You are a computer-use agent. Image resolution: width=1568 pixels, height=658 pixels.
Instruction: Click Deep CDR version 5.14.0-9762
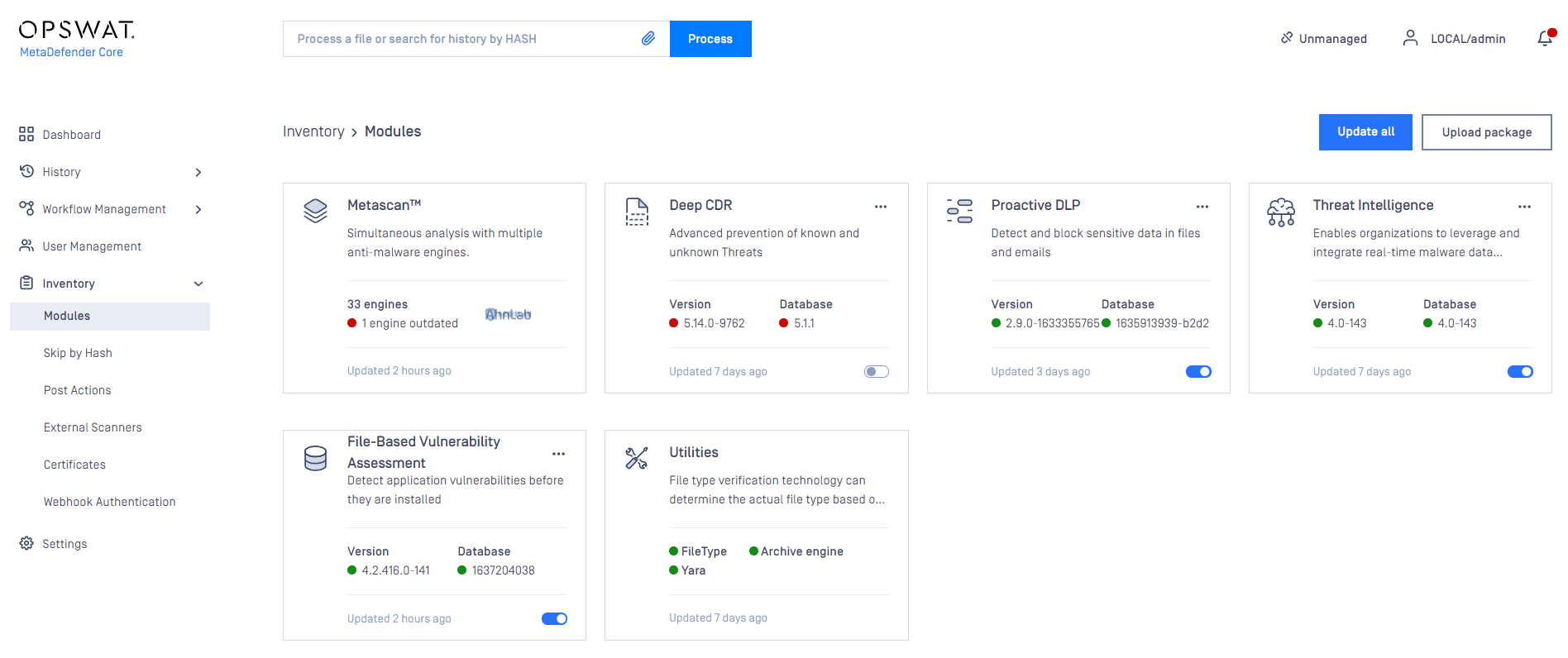click(x=714, y=323)
